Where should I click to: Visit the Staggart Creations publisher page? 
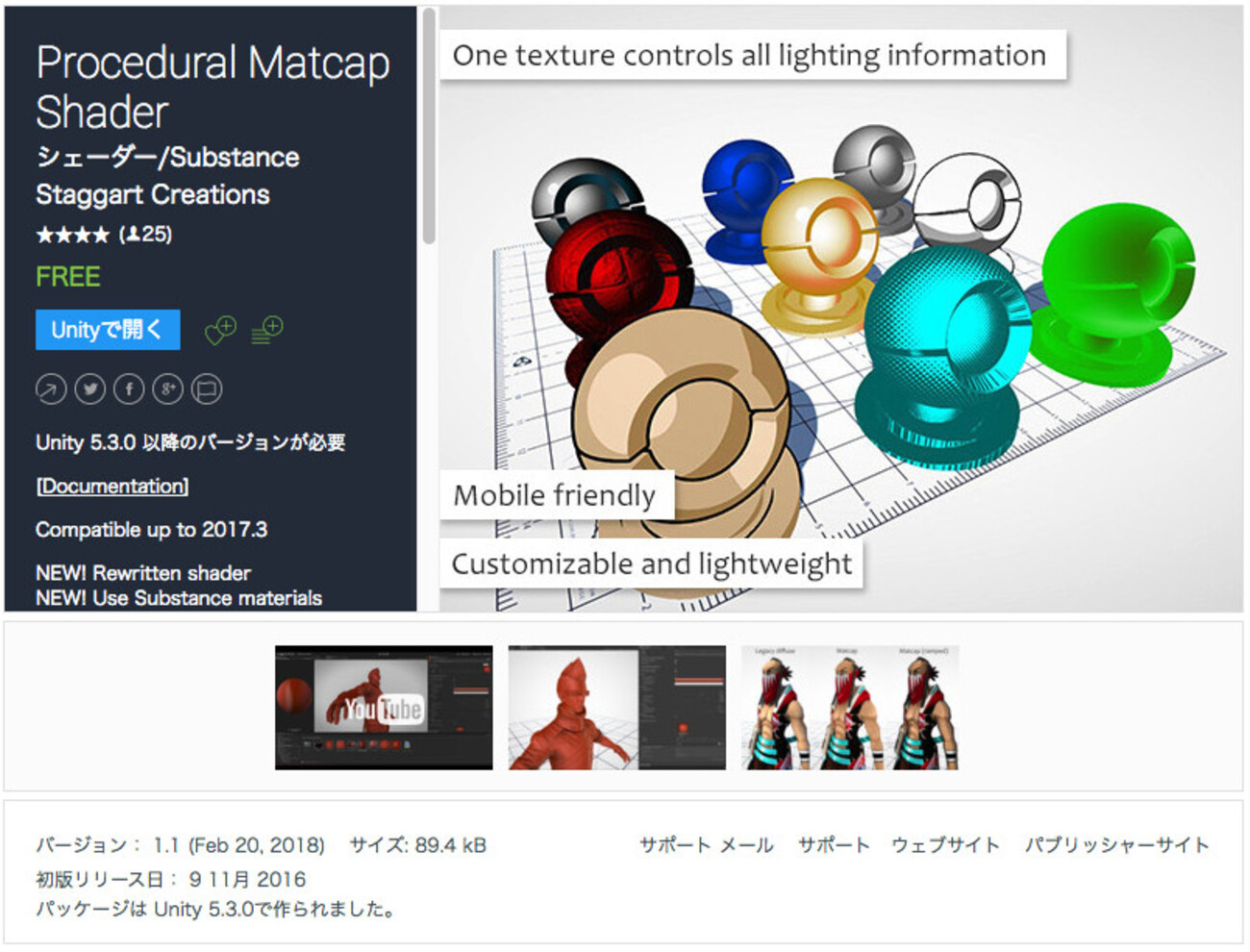pos(153,194)
